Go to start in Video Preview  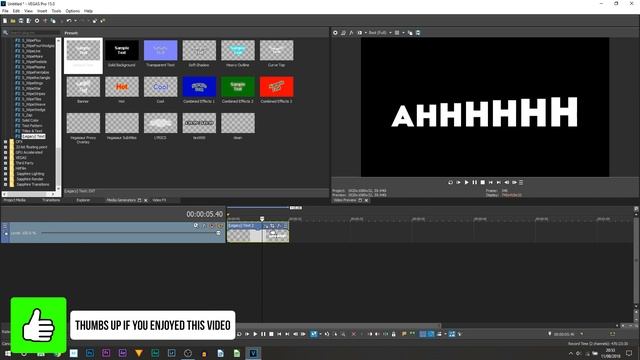pos(491,182)
